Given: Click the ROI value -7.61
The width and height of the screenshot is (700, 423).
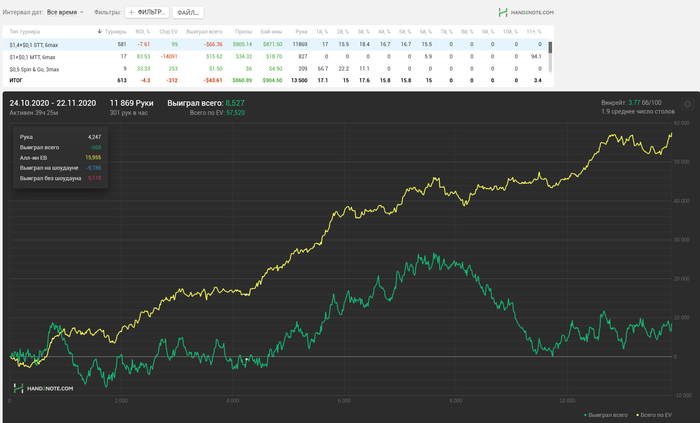Looking at the screenshot, I should [x=144, y=45].
